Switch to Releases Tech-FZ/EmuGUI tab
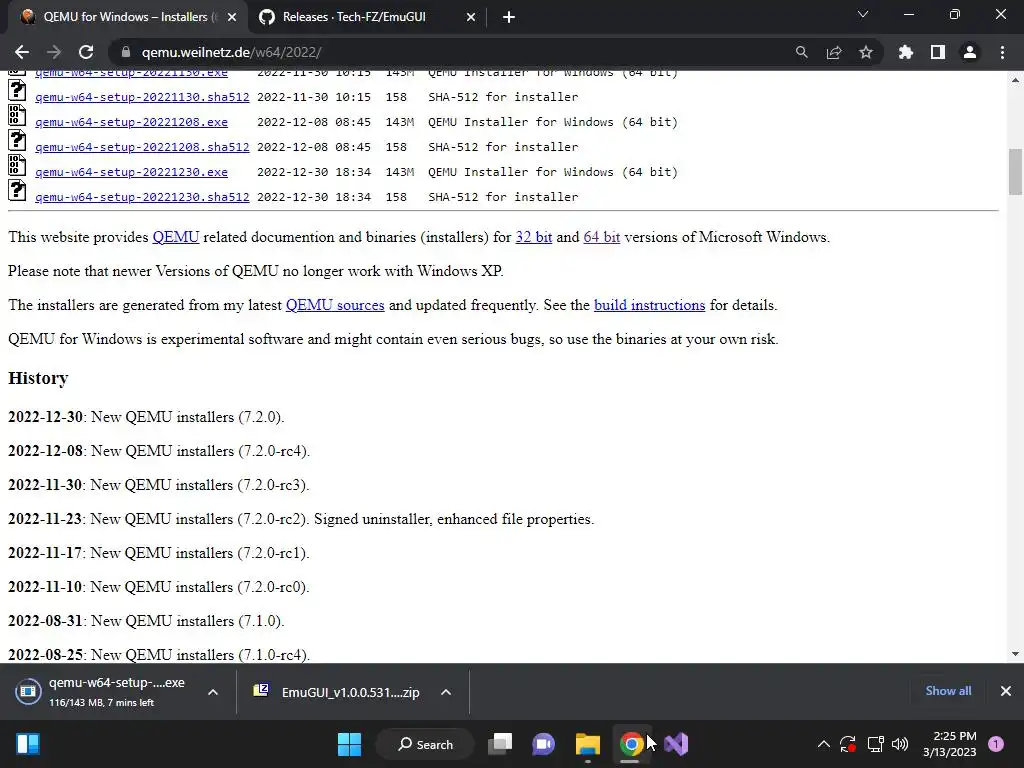The height and width of the screenshot is (768, 1024). [x=366, y=18]
